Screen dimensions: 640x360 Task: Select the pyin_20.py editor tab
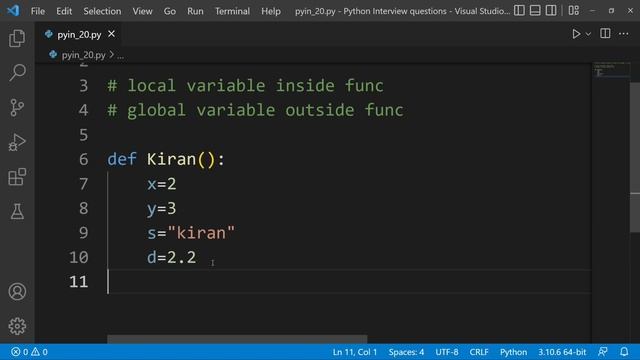(x=79, y=35)
